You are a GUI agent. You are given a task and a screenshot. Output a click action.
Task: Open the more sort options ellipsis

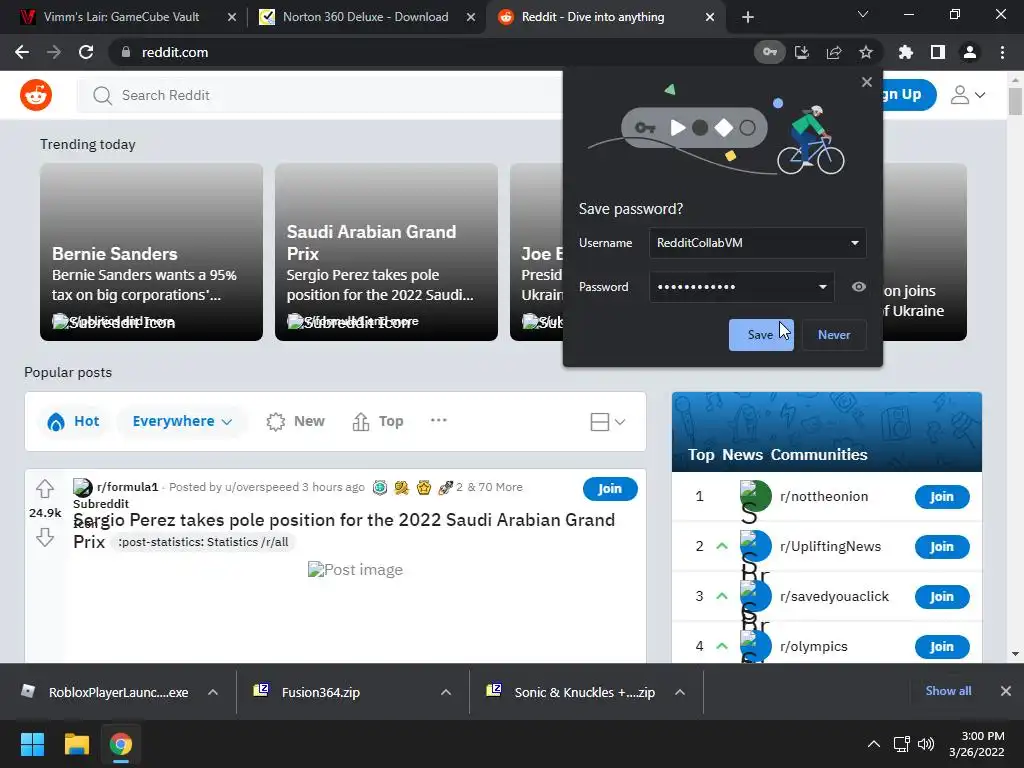coord(439,421)
